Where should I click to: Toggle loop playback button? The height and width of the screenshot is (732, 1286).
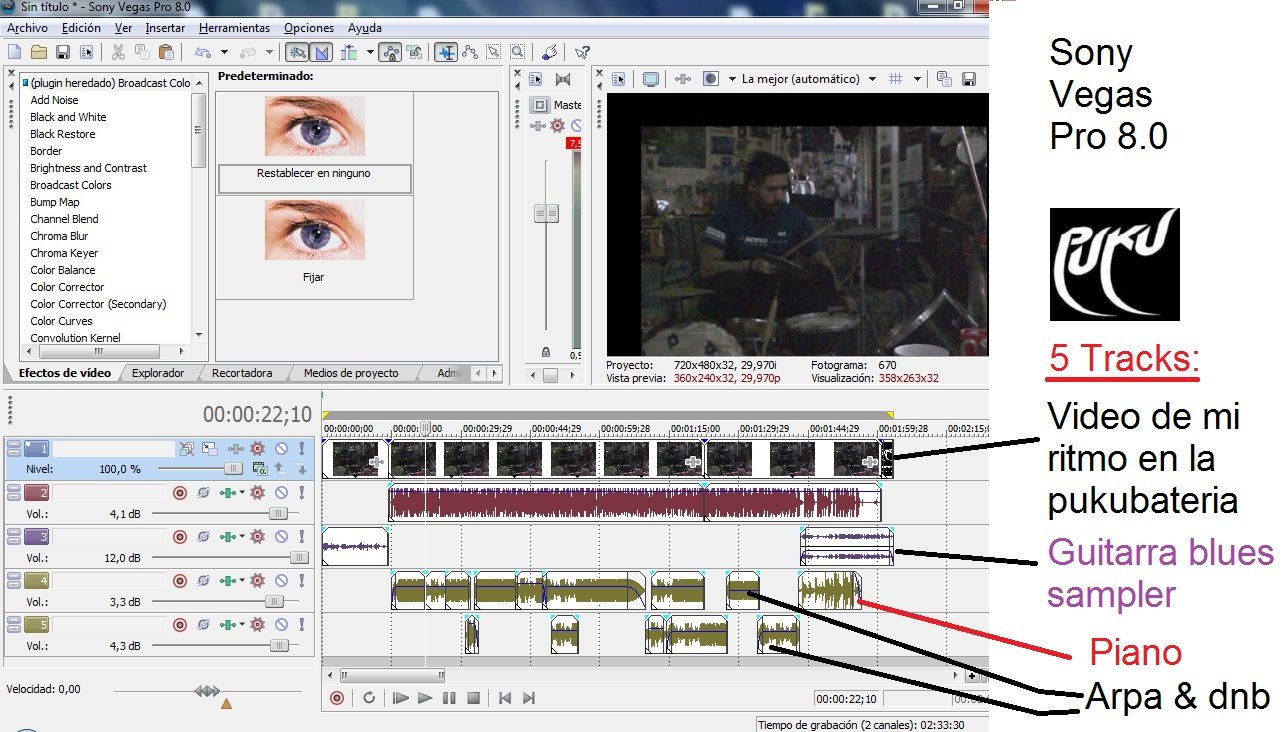[x=369, y=698]
